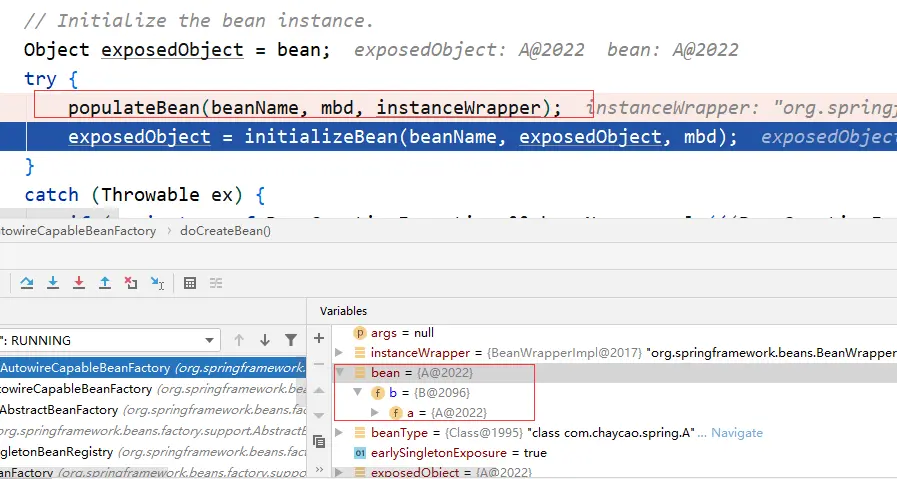897x479 pixels.
Task: Expand the beanType variable node
Action: (x=339, y=433)
